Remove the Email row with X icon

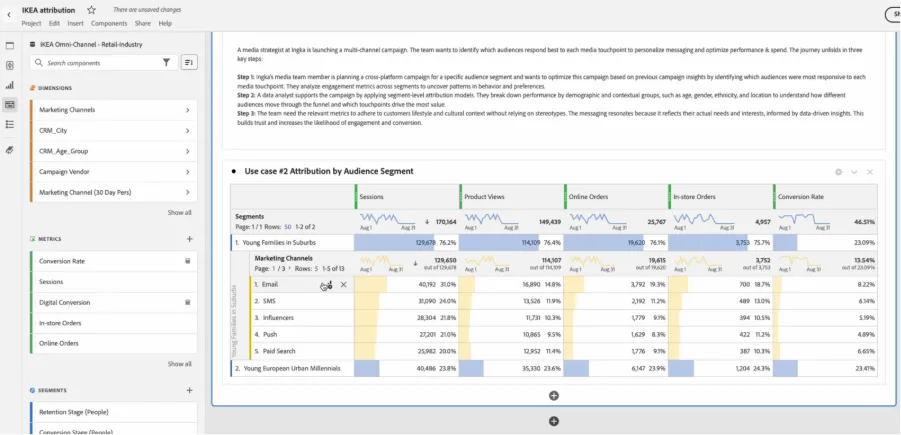(x=344, y=284)
